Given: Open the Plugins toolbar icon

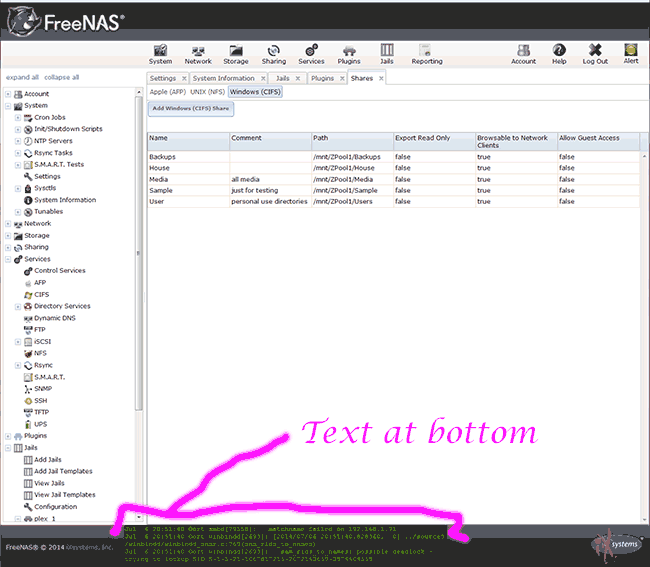Looking at the screenshot, I should pyautogui.click(x=349, y=54).
